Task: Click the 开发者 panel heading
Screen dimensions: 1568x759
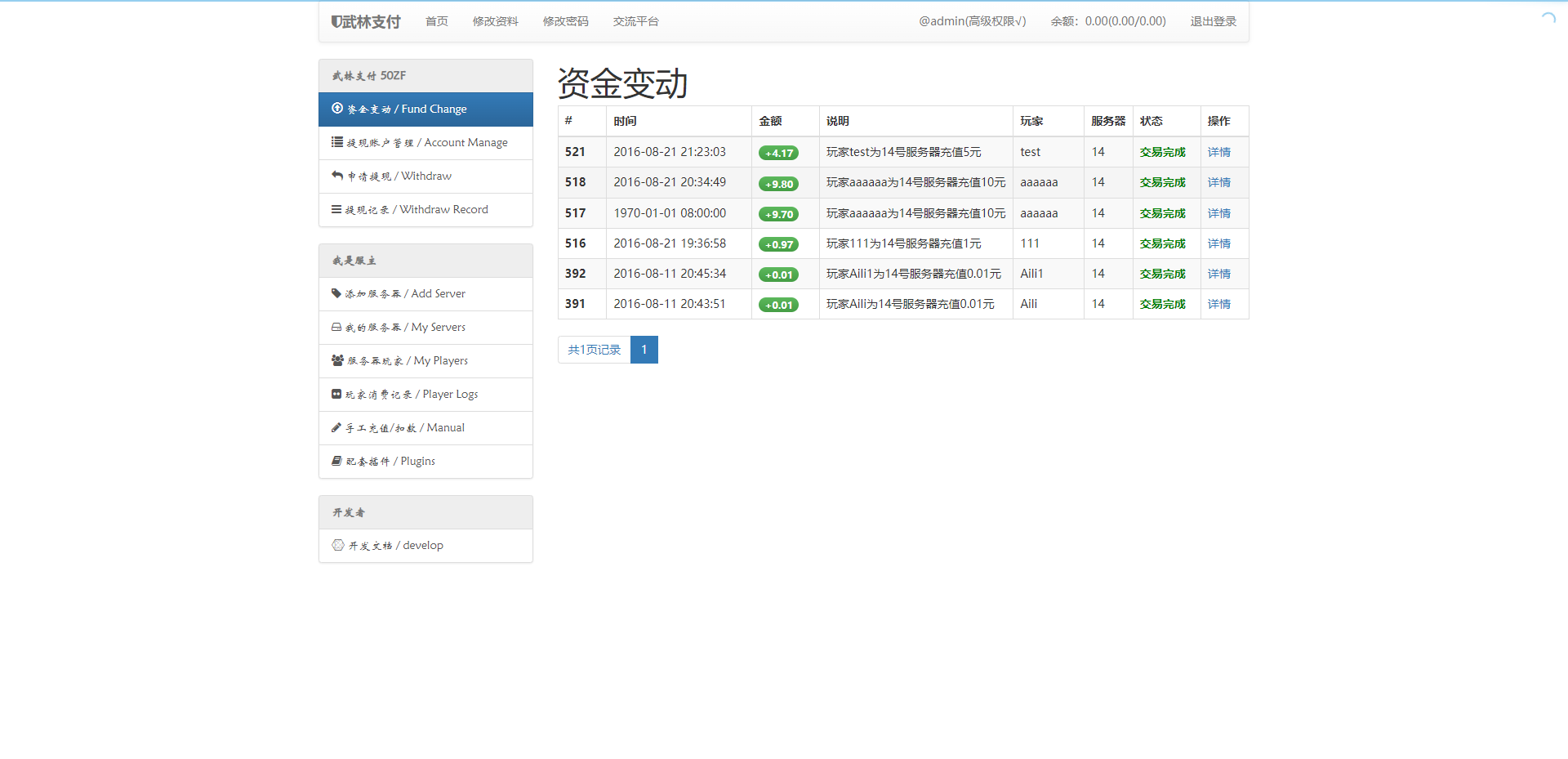Action: pyautogui.click(x=425, y=512)
